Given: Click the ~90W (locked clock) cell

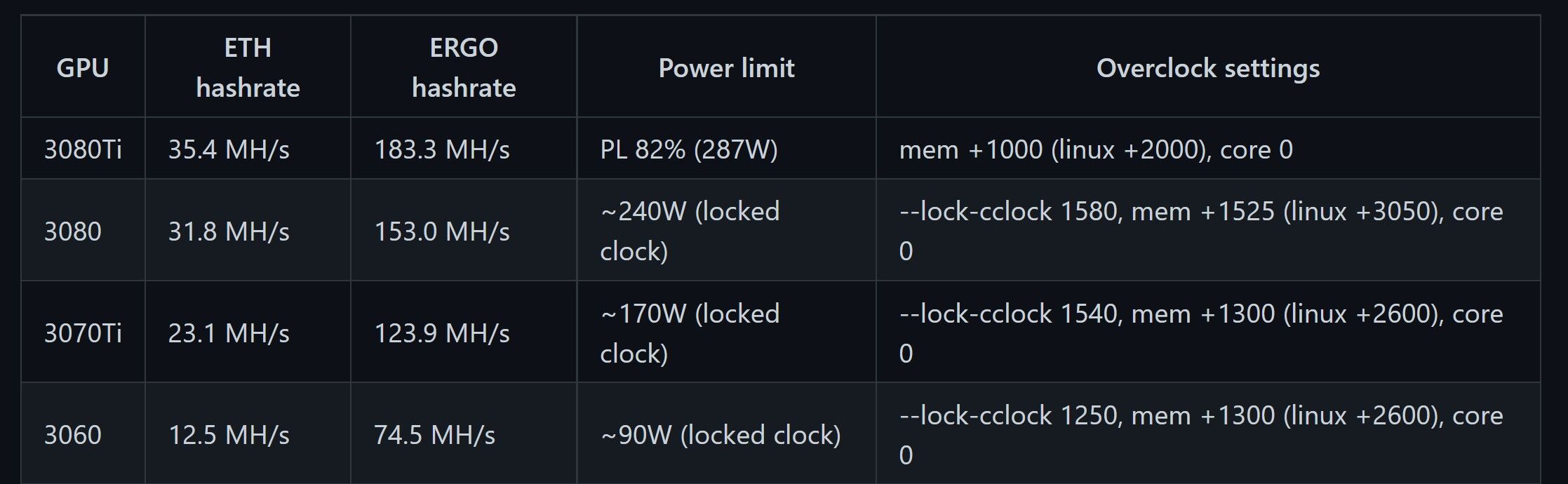Looking at the screenshot, I should coord(721,435).
